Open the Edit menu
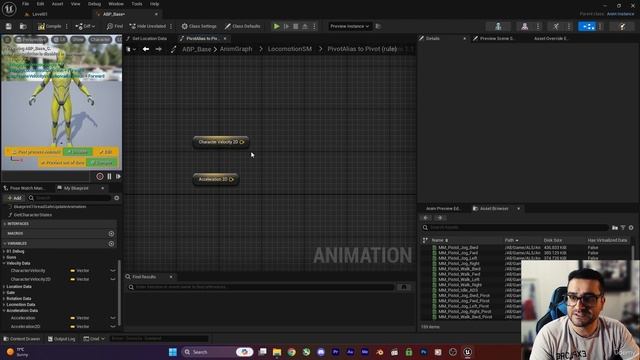 click(40, 4)
